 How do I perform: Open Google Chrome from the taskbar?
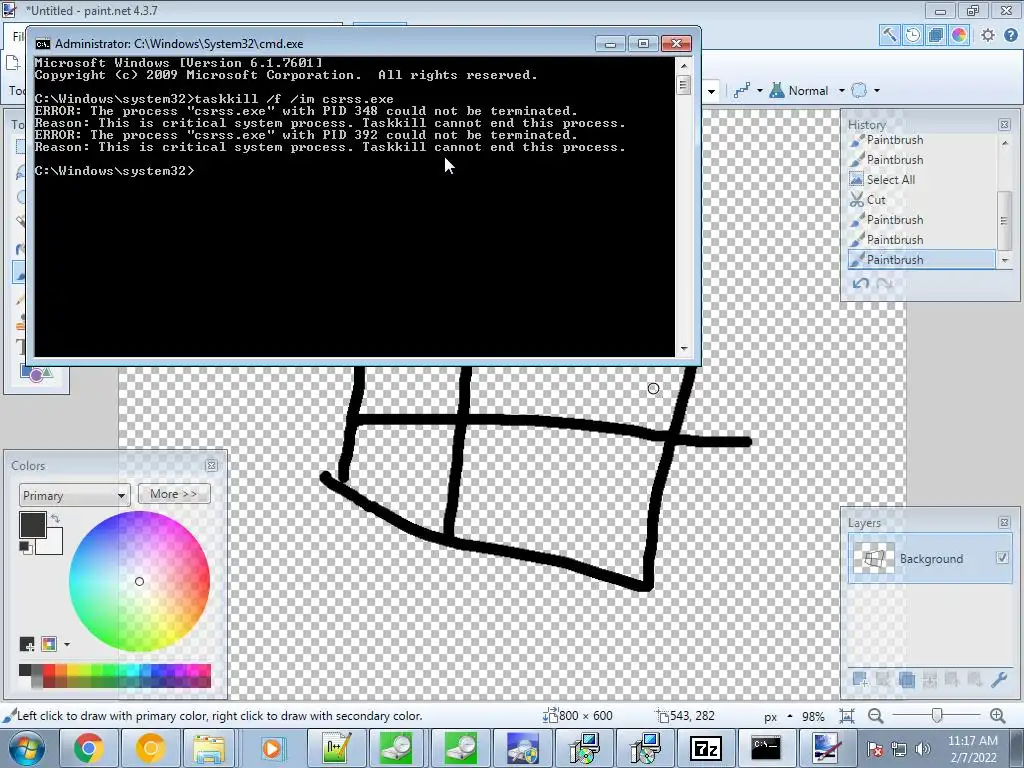88,748
